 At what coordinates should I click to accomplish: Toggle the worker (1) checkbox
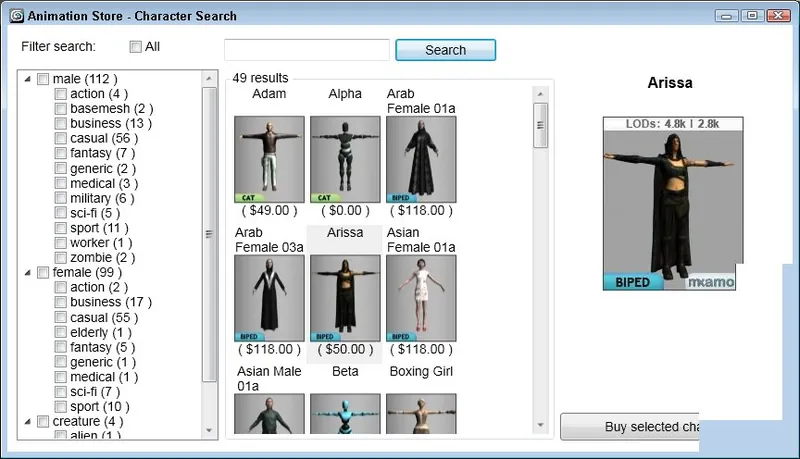coord(61,243)
